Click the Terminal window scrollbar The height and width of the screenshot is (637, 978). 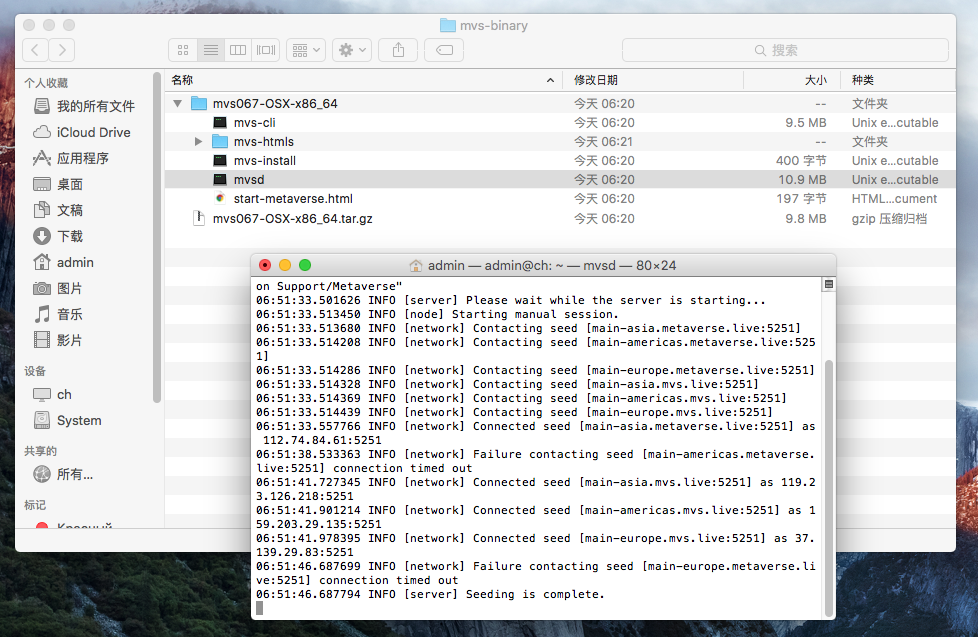point(829,487)
